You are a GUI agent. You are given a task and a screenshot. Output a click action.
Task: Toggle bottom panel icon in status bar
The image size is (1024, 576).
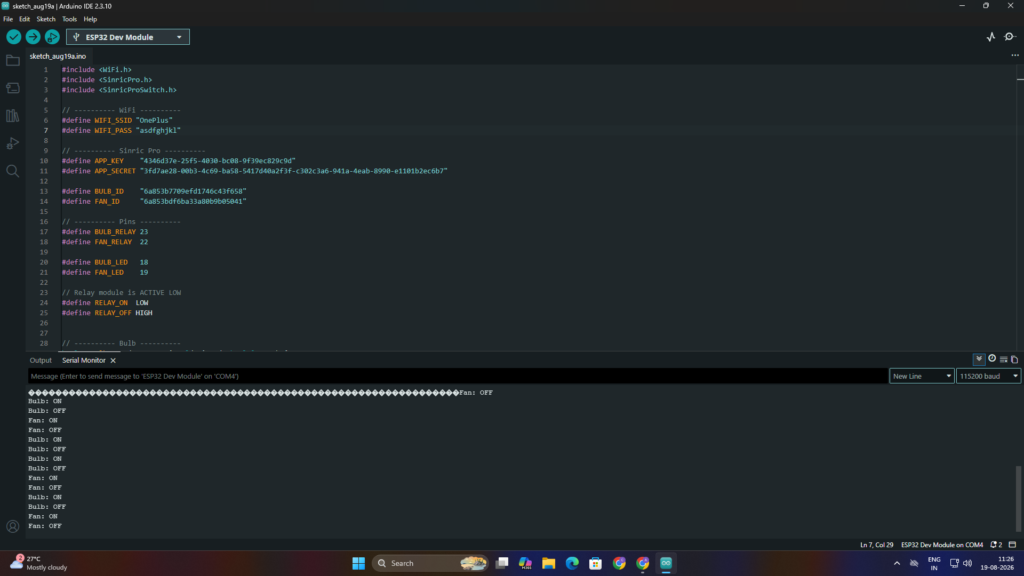tap(1012, 545)
